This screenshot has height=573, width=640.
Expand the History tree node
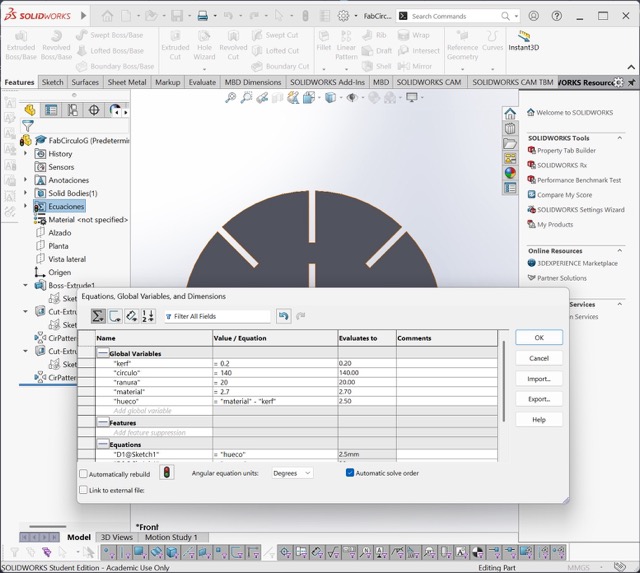pyautogui.click(x=26, y=154)
